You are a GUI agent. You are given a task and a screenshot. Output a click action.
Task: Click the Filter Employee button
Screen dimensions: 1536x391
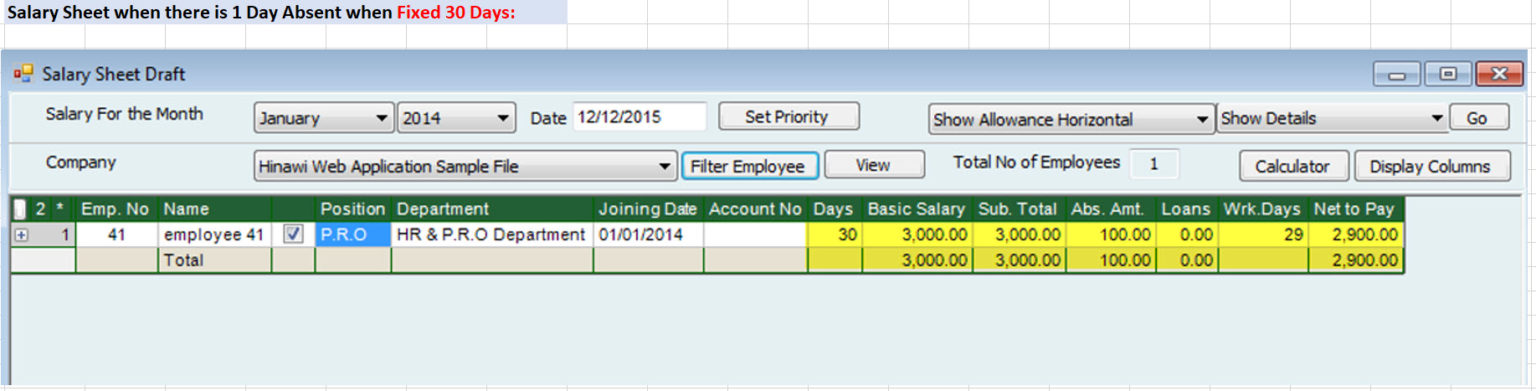tap(749, 166)
